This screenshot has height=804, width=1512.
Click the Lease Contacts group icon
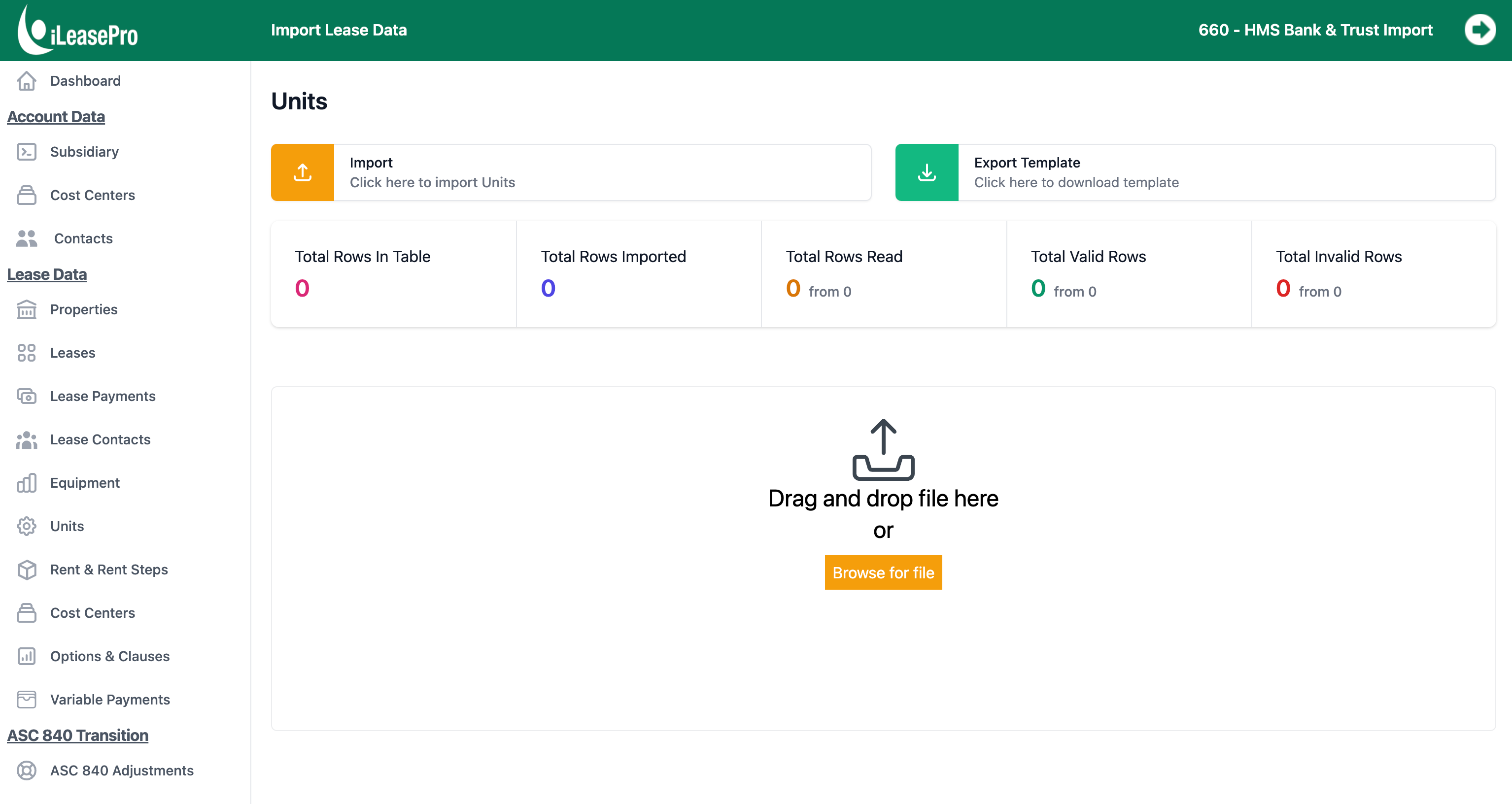coord(27,440)
